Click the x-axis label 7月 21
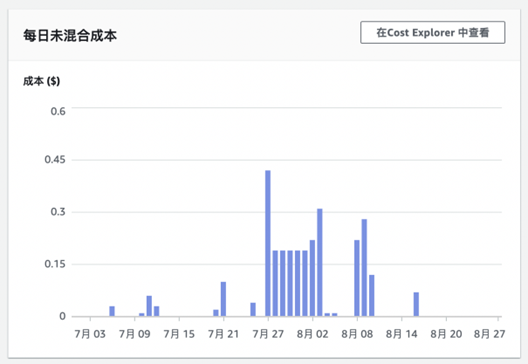The width and height of the screenshot is (528, 364). [x=223, y=334]
